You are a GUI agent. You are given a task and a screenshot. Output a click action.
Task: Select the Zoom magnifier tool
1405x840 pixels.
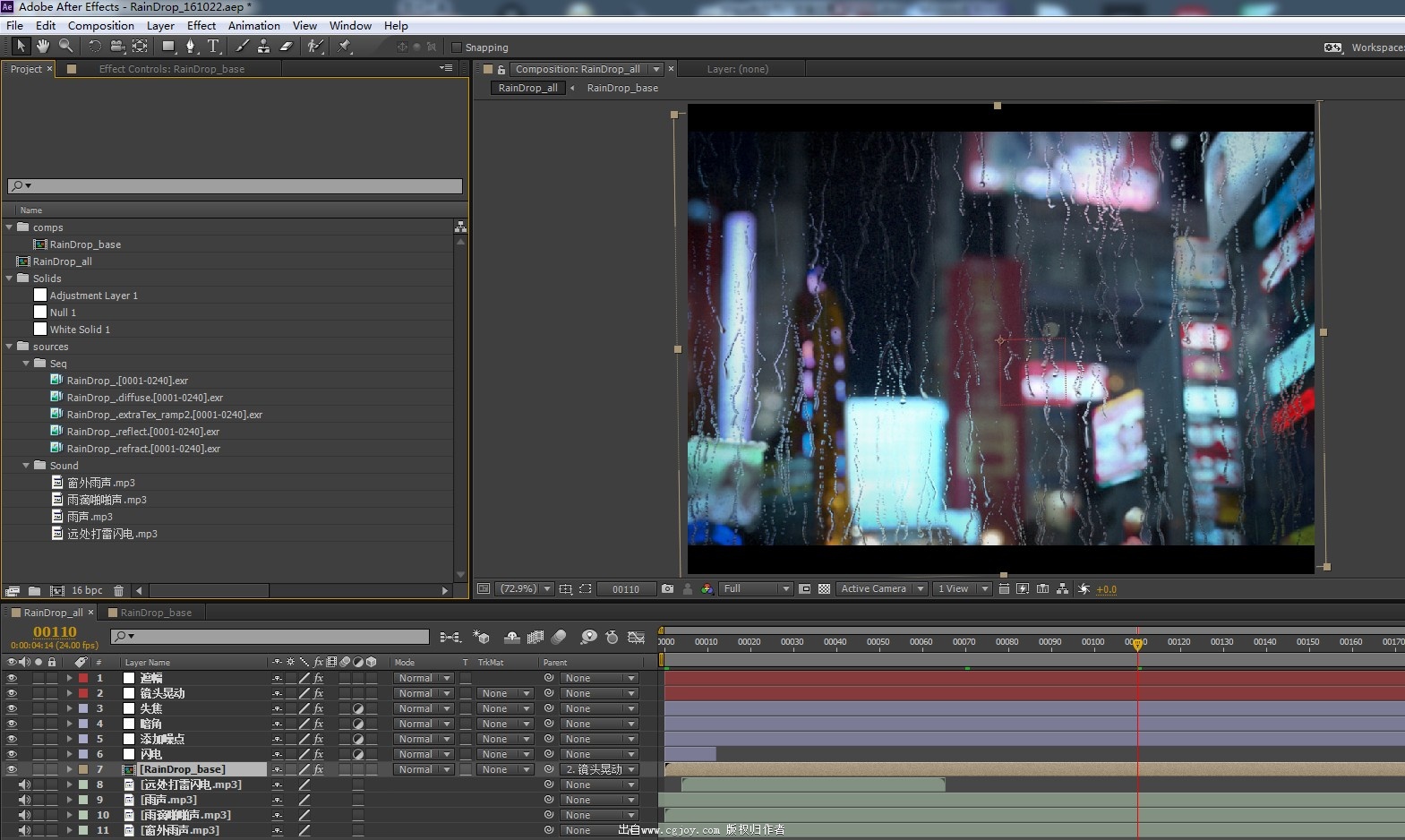click(65, 47)
